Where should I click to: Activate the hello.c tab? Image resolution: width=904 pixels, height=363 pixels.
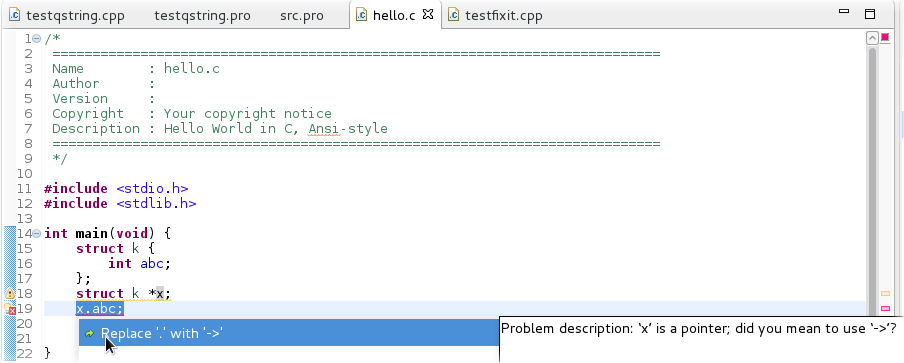click(x=394, y=15)
